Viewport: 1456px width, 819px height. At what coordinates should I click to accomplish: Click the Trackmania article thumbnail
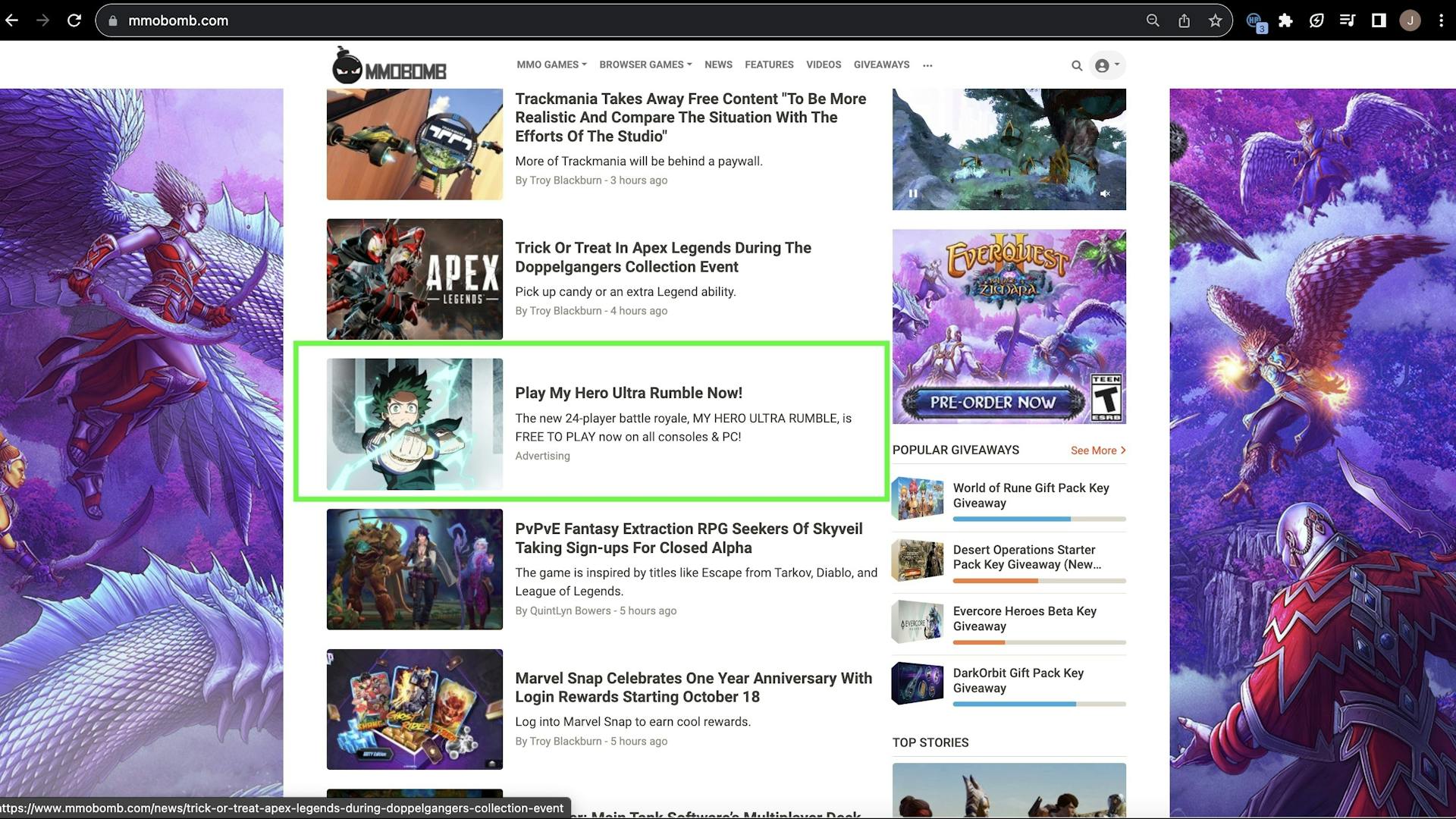point(414,144)
